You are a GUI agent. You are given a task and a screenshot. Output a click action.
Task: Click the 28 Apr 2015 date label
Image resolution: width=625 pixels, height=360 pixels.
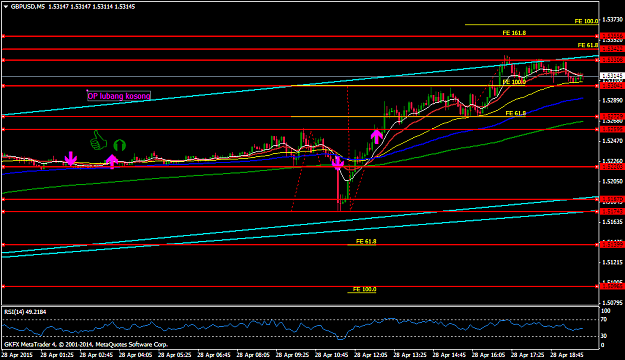pos(17,354)
